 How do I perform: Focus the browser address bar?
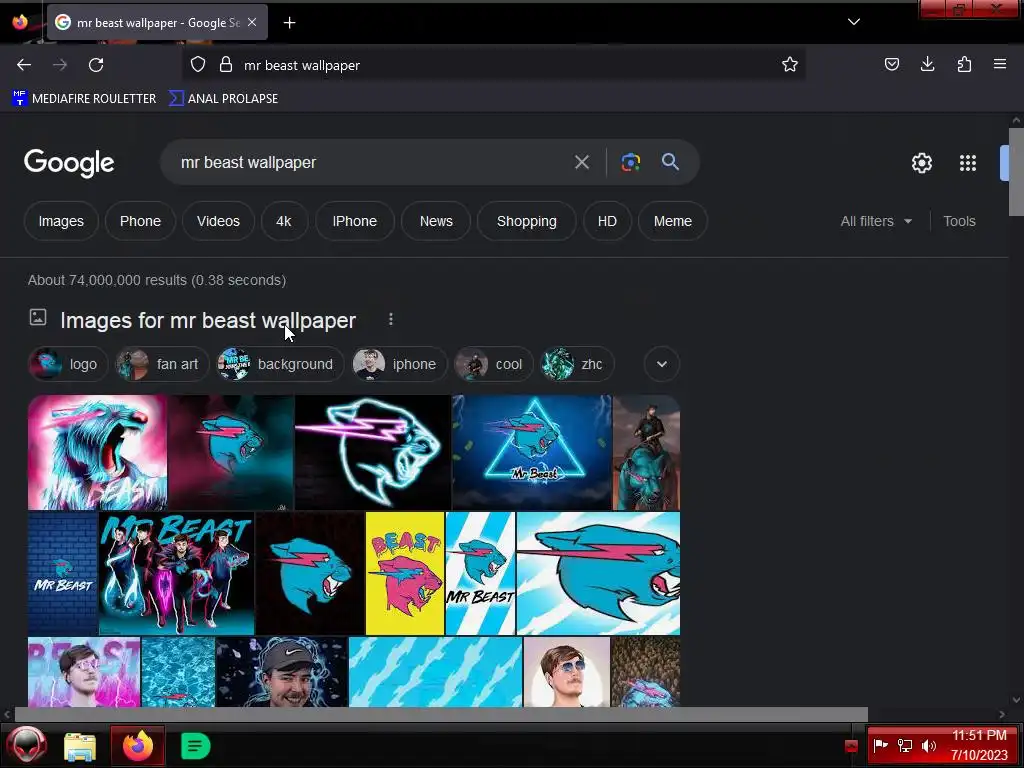tap(496, 65)
